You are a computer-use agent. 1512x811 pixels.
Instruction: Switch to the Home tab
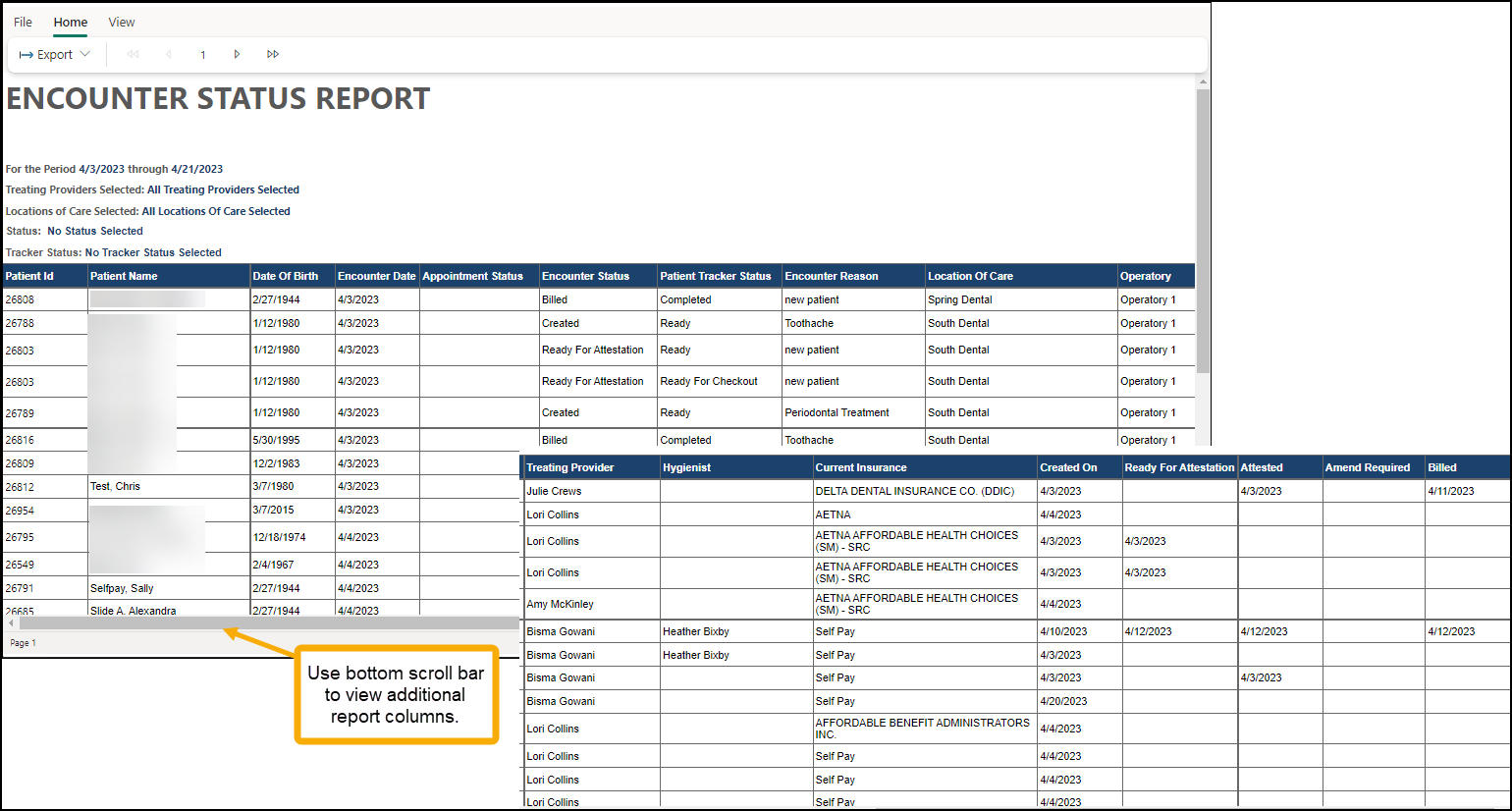71,22
